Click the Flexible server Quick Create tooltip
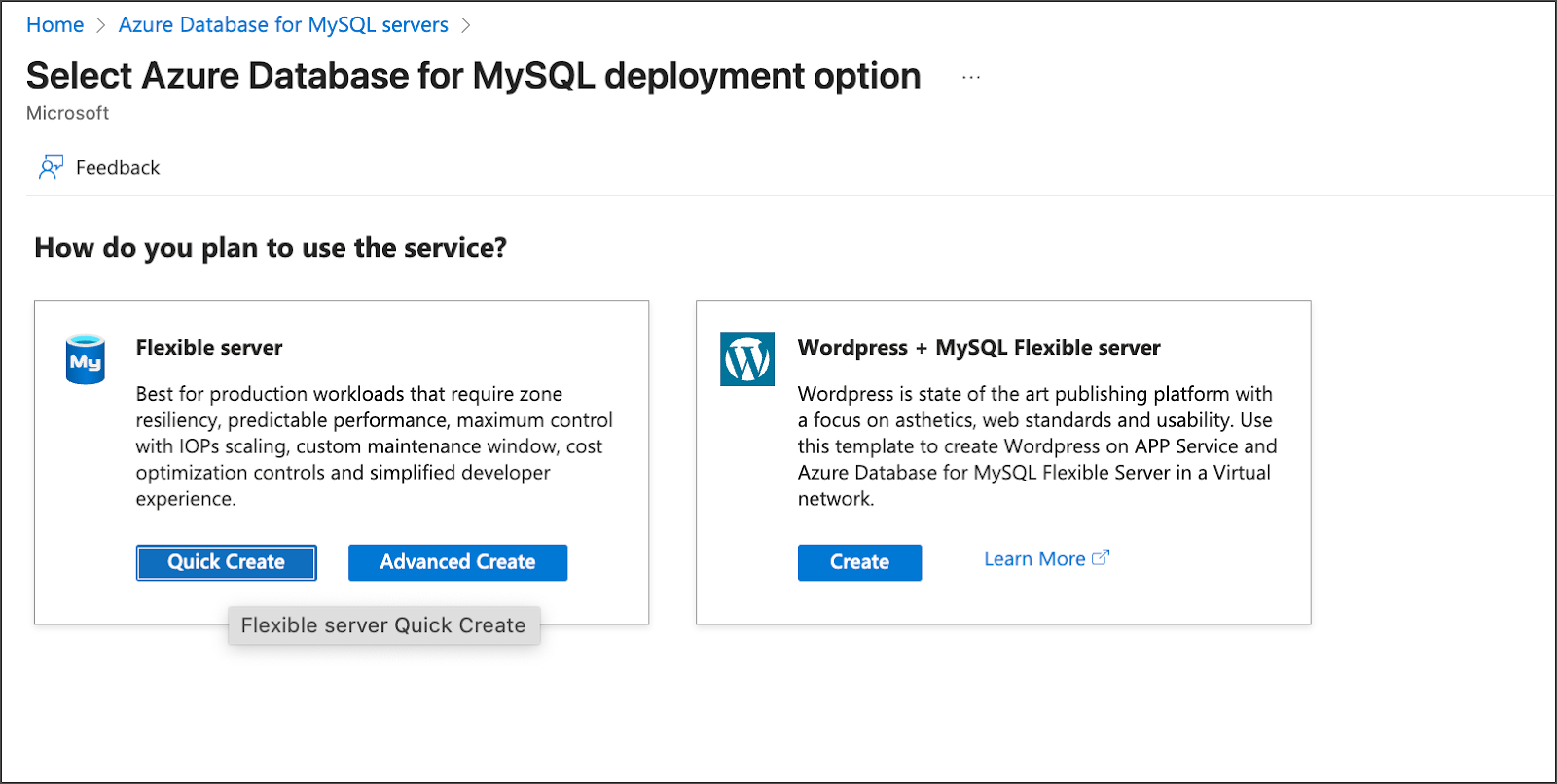 tap(383, 625)
